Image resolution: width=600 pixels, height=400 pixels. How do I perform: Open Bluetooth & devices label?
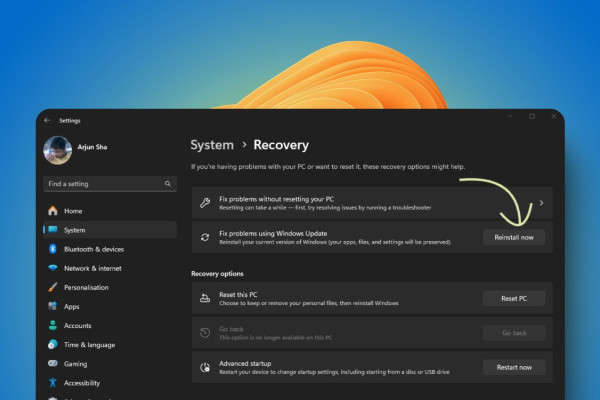point(94,249)
